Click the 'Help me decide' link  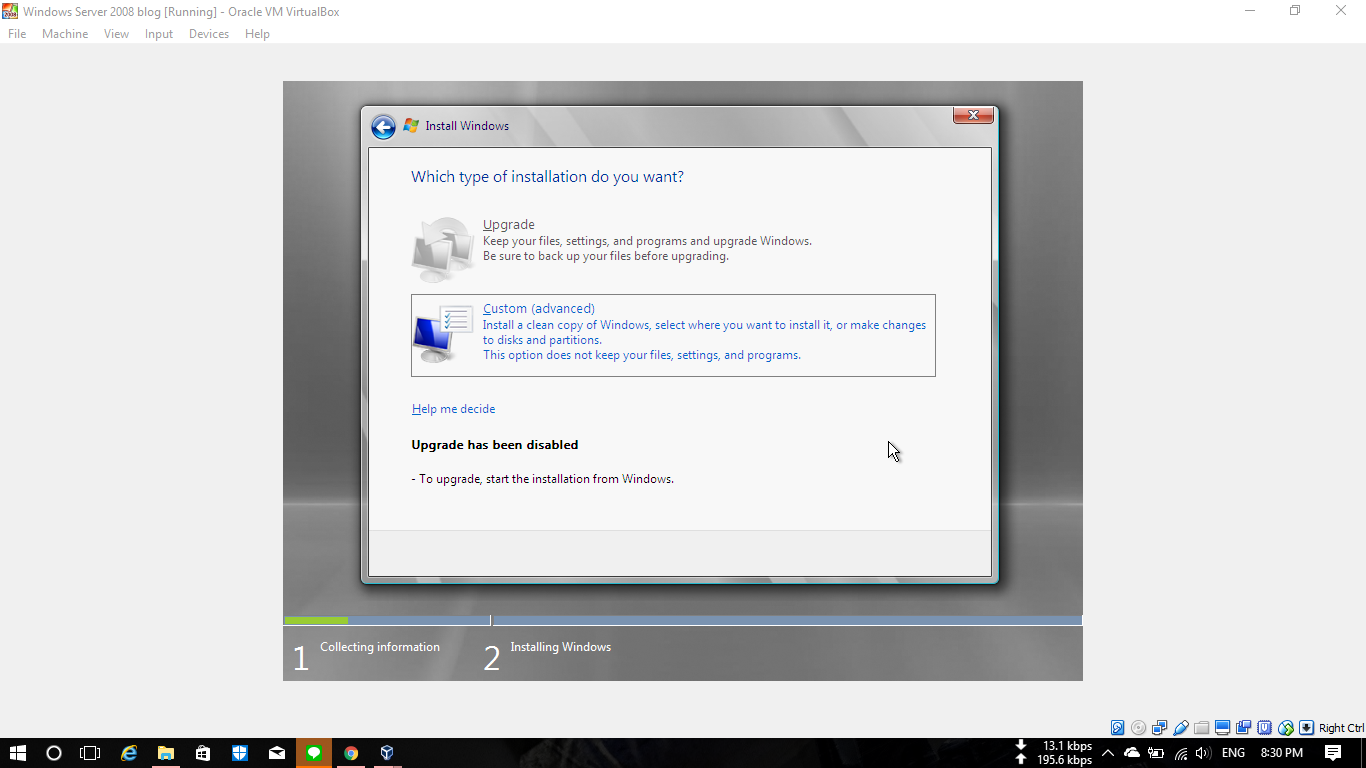[x=454, y=409]
